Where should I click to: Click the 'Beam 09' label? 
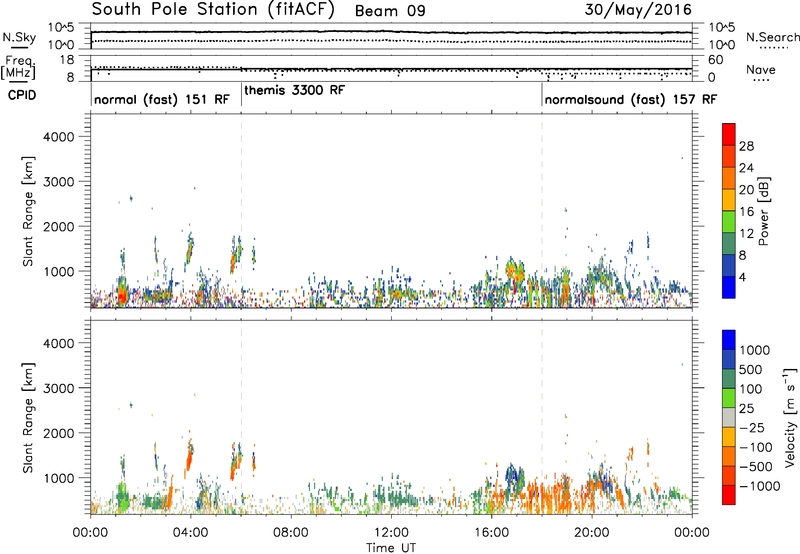pos(390,11)
